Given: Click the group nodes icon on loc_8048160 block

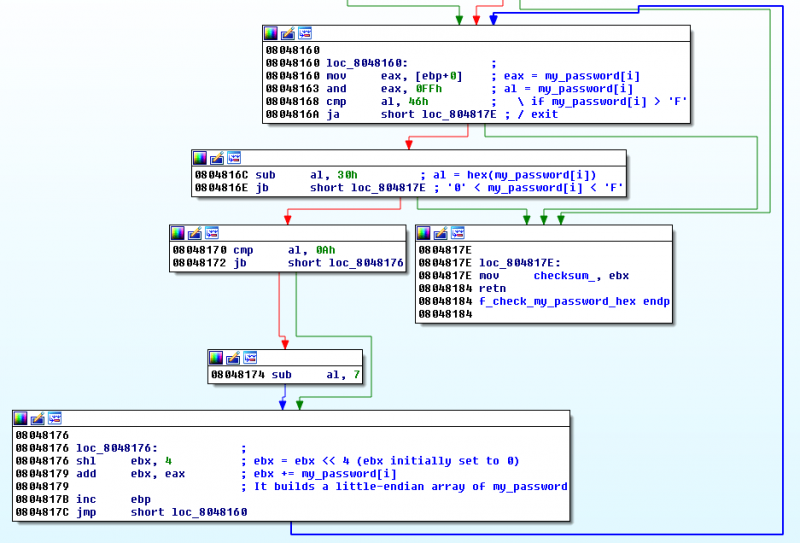Looking at the screenshot, I should point(305,33).
